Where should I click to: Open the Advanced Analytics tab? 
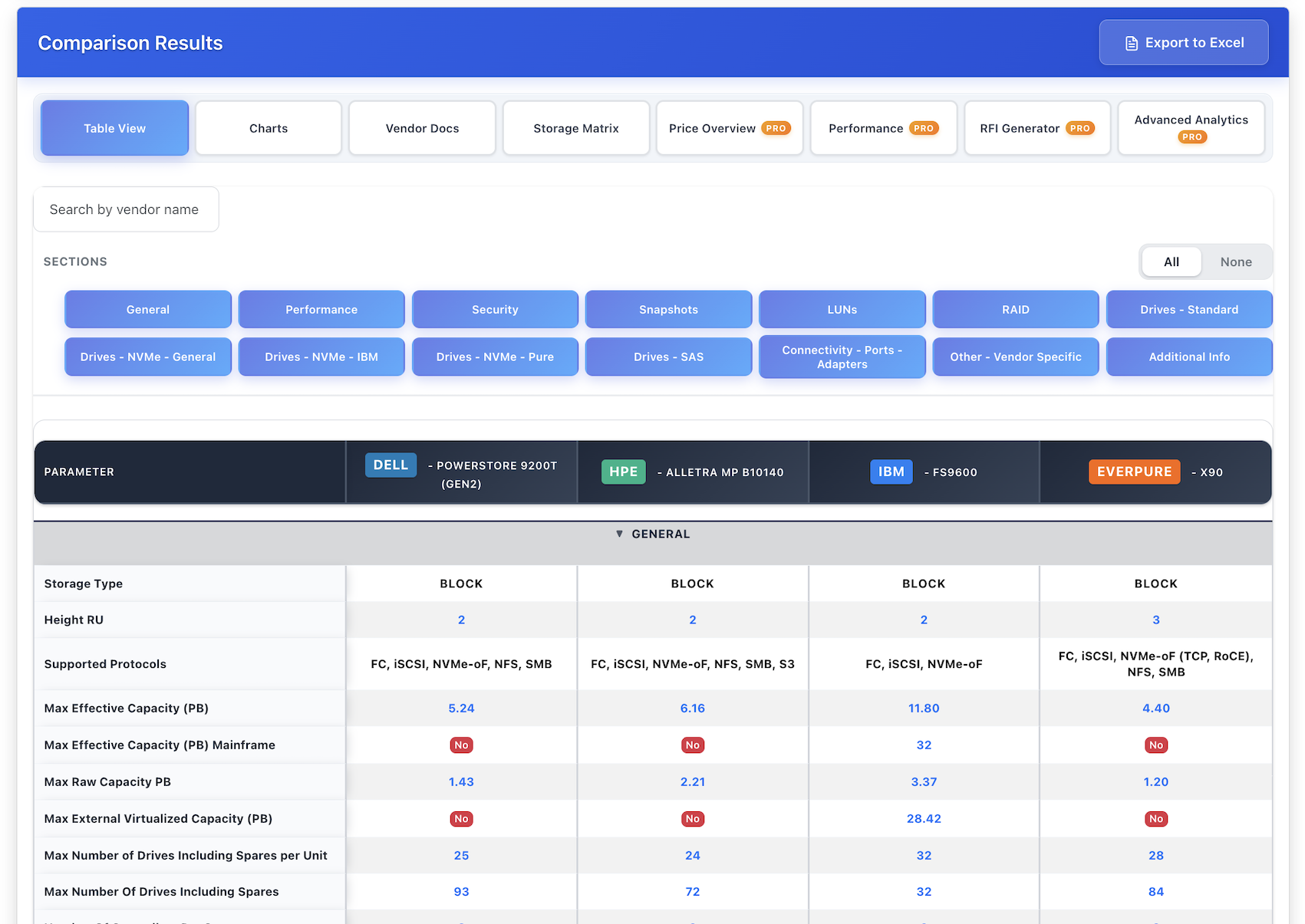tap(1191, 128)
